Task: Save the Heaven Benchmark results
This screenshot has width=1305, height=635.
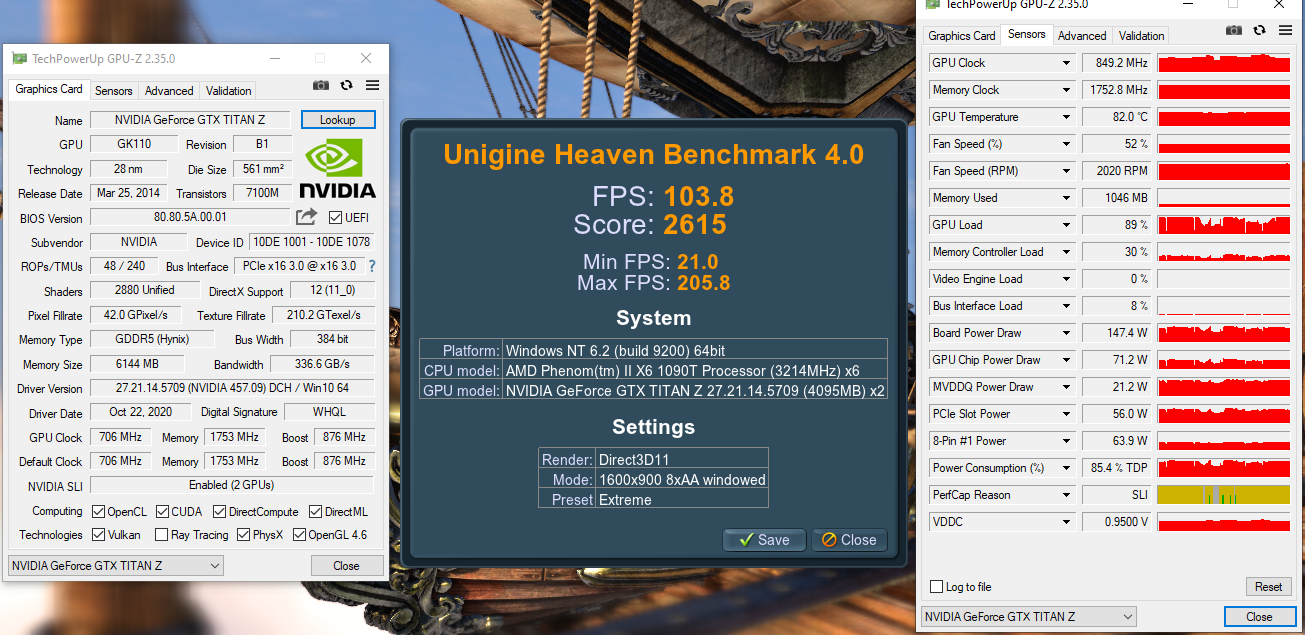Action: [x=765, y=540]
